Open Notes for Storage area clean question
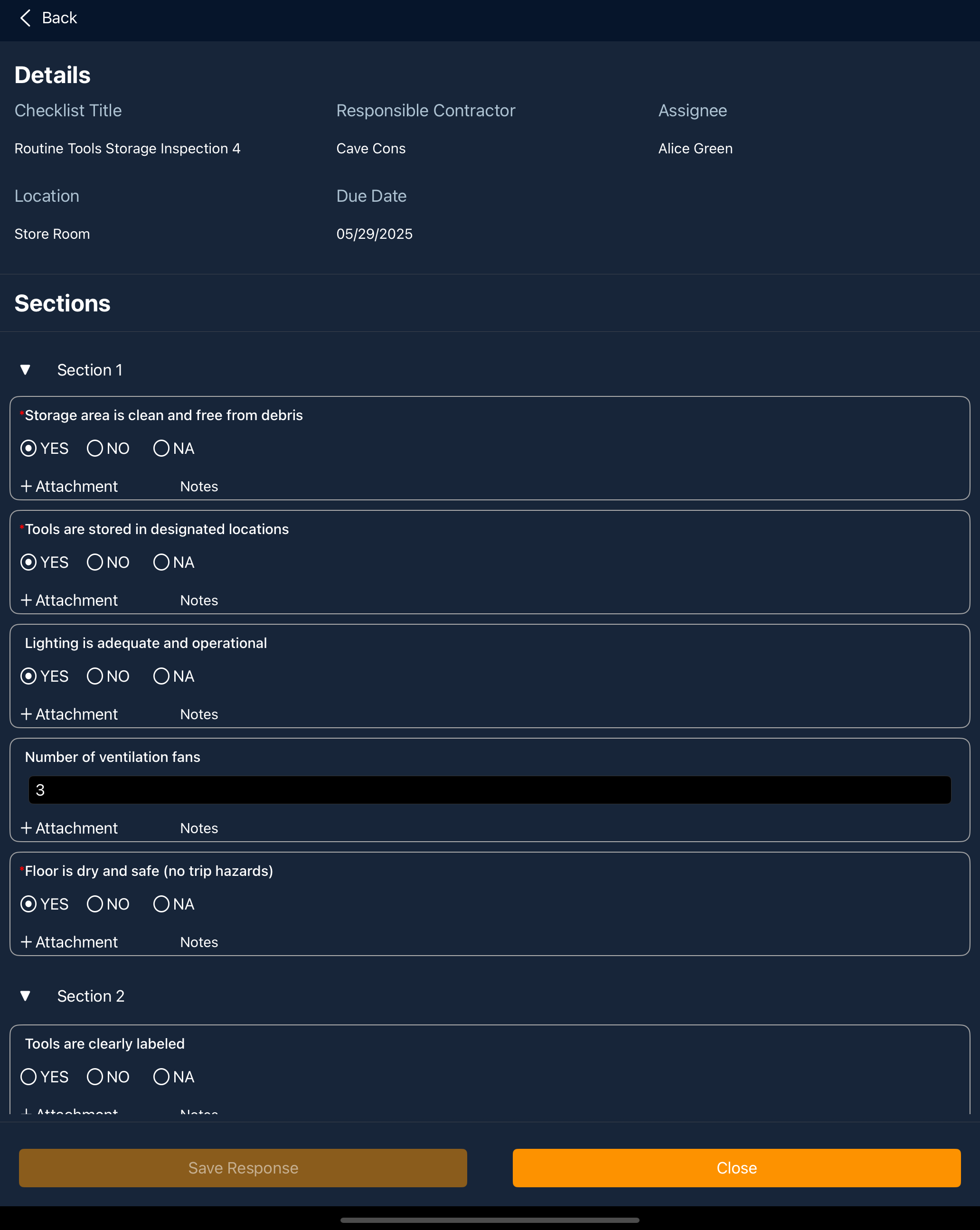Viewport: 980px width, 1230px height. coord(199,487)
